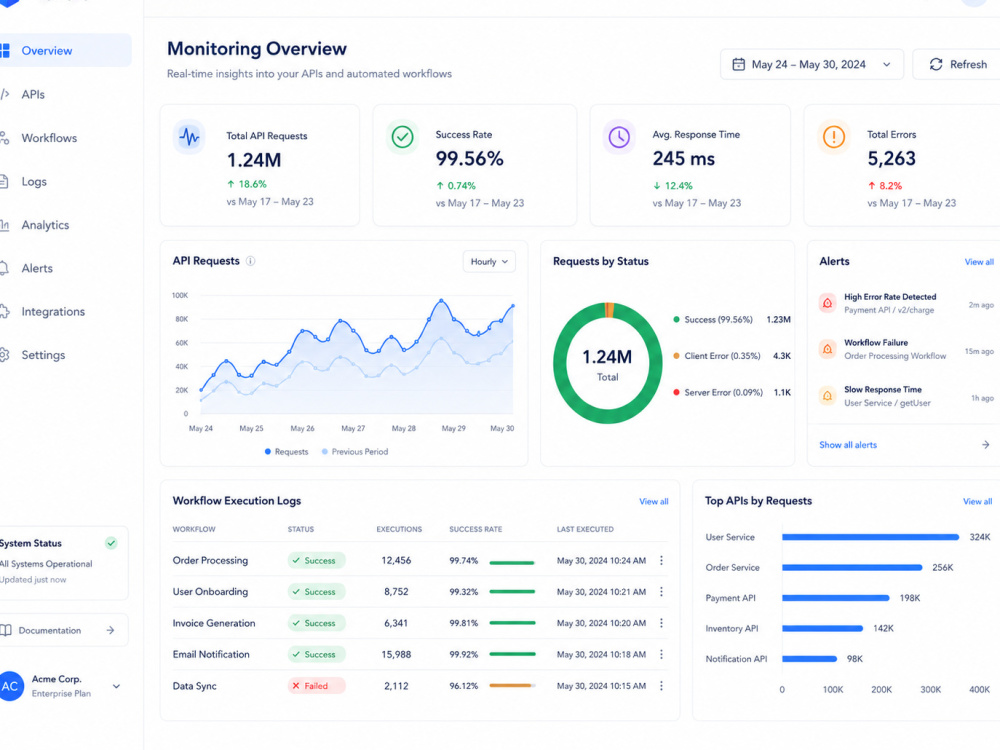
Task: Click View all in Workflow Execution Logs
Action: (654, 502)
